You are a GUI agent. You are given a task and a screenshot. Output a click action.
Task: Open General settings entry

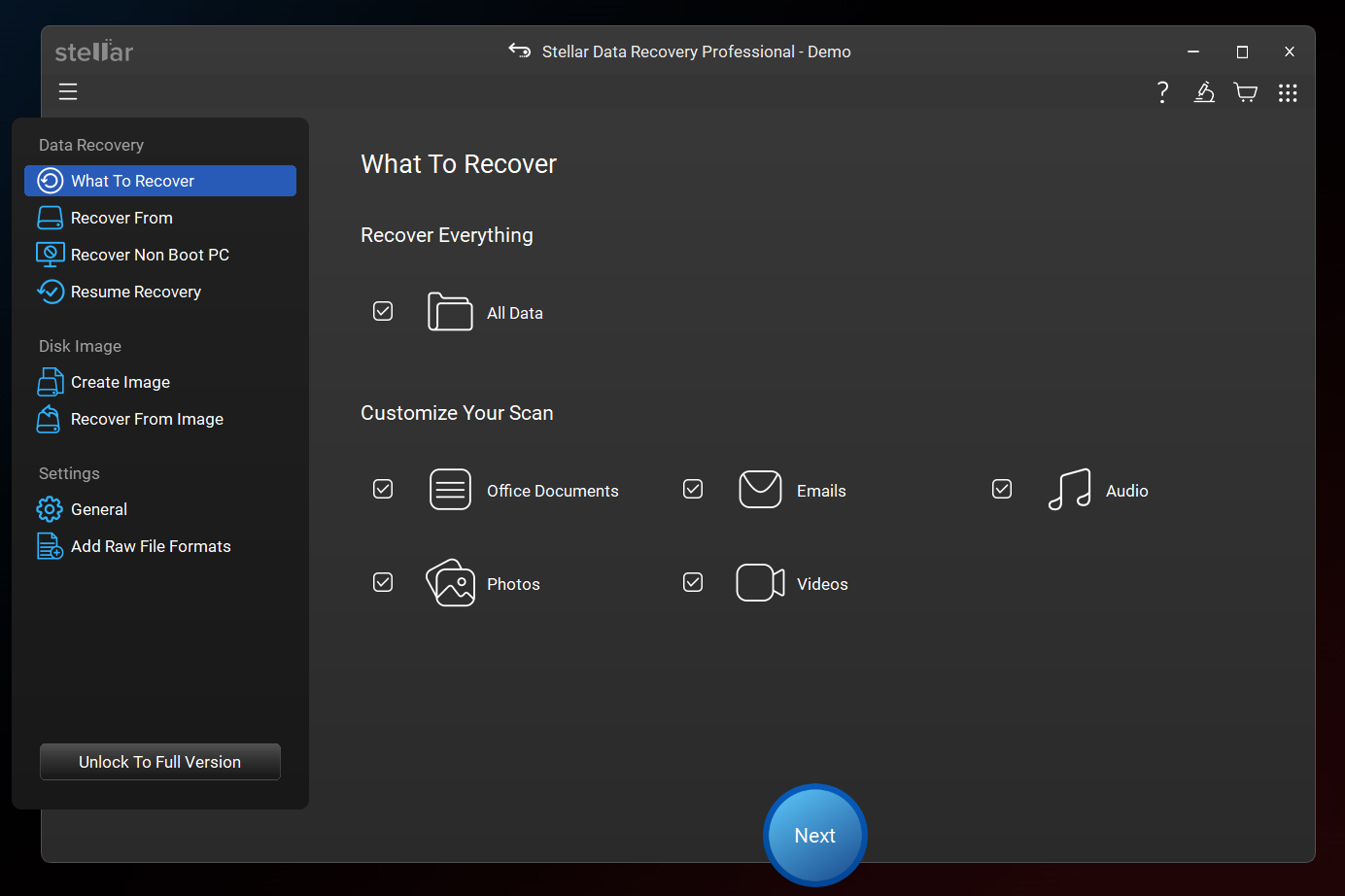160,509
